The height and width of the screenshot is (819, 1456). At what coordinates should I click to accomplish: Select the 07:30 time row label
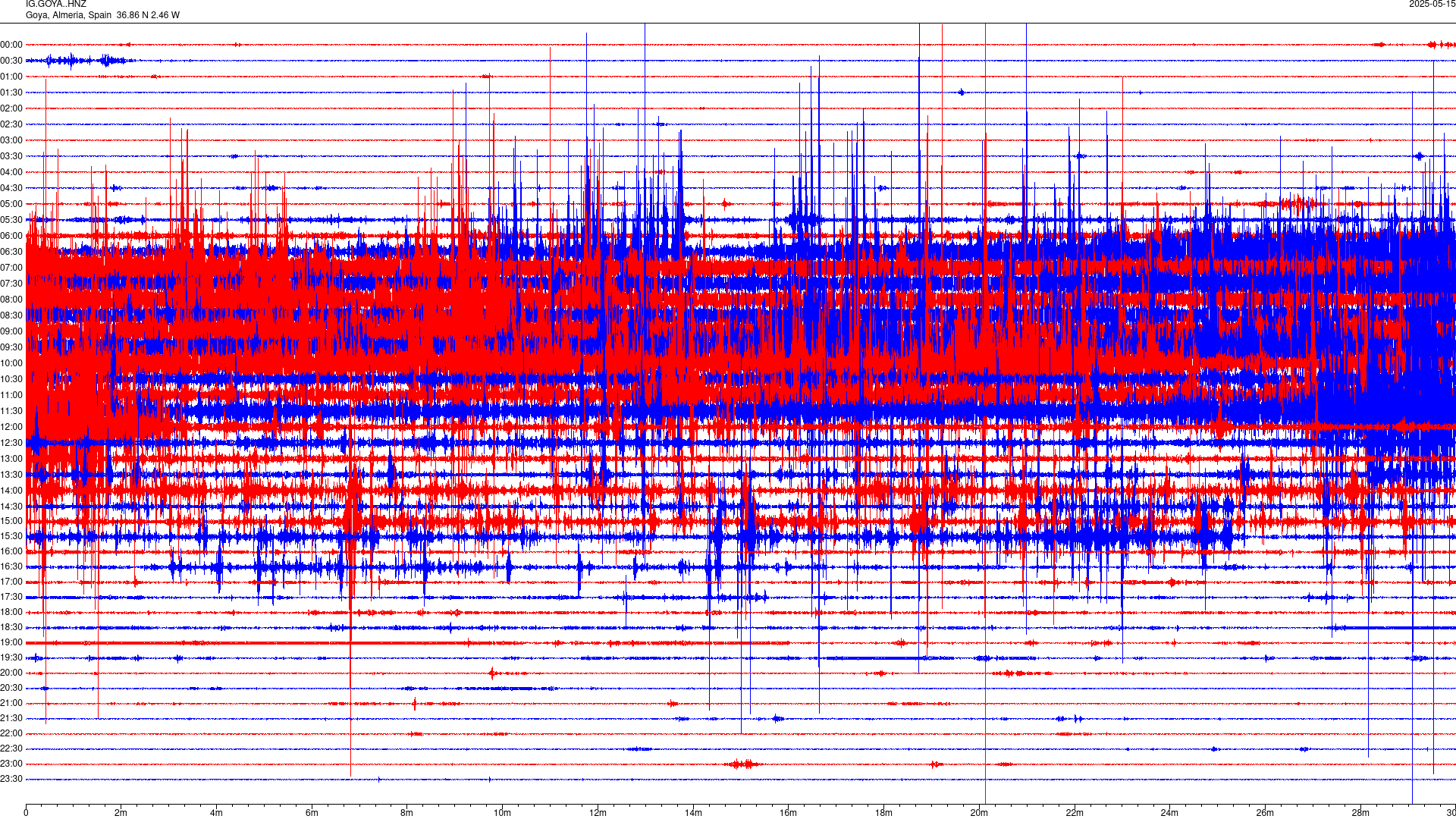11,284
